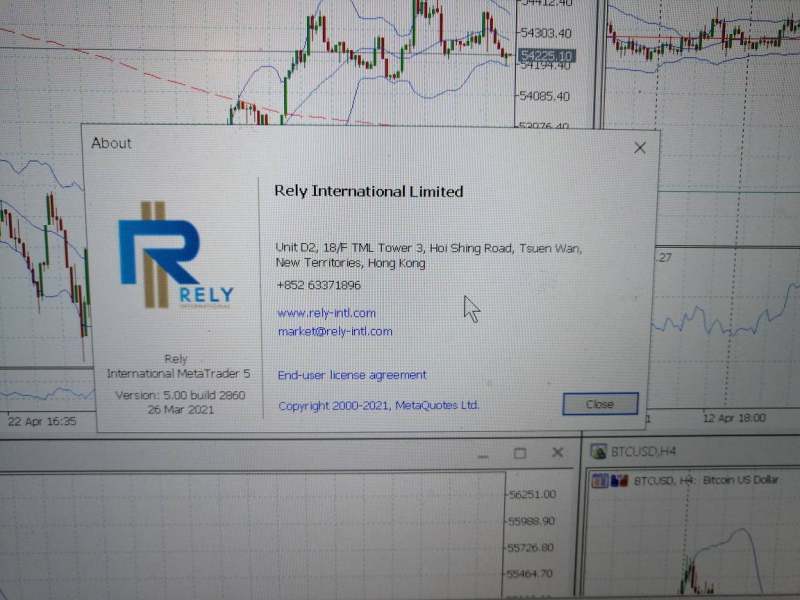Click the 54303.40 price axis label
This screenshot has height=600, width=800.
545,33
